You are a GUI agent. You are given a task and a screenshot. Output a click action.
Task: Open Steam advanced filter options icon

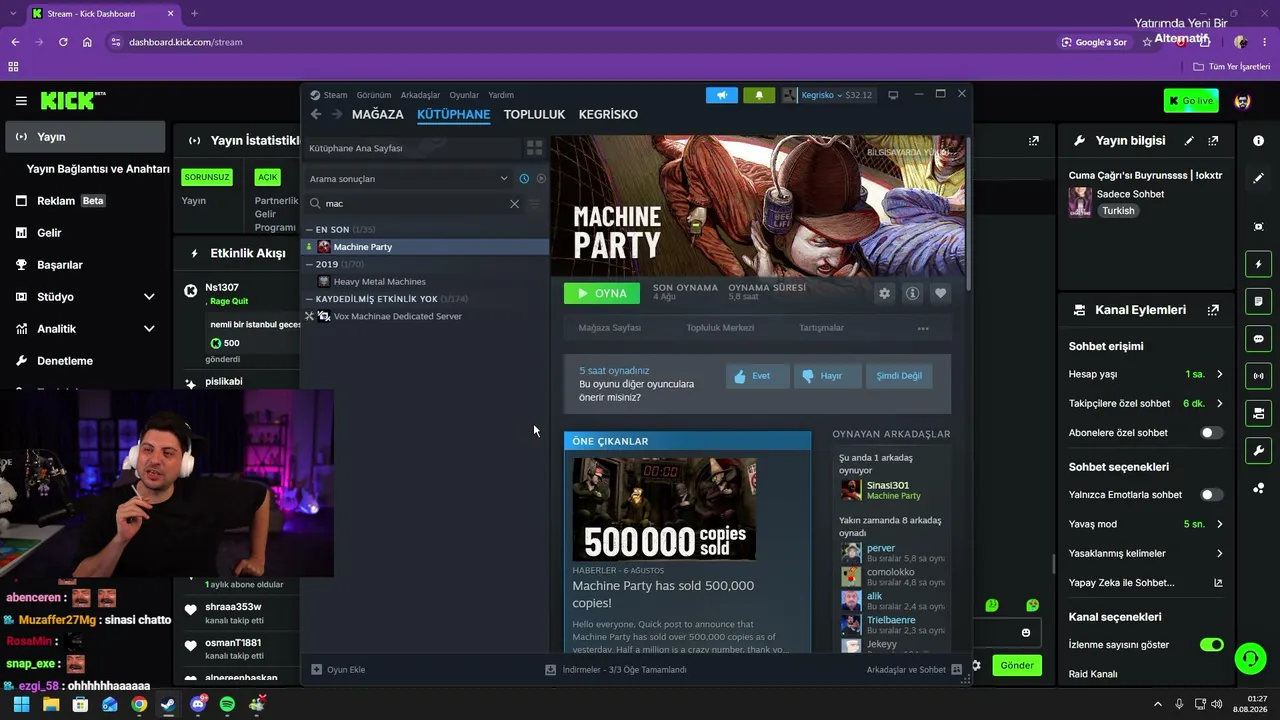[x=534, y=204]
